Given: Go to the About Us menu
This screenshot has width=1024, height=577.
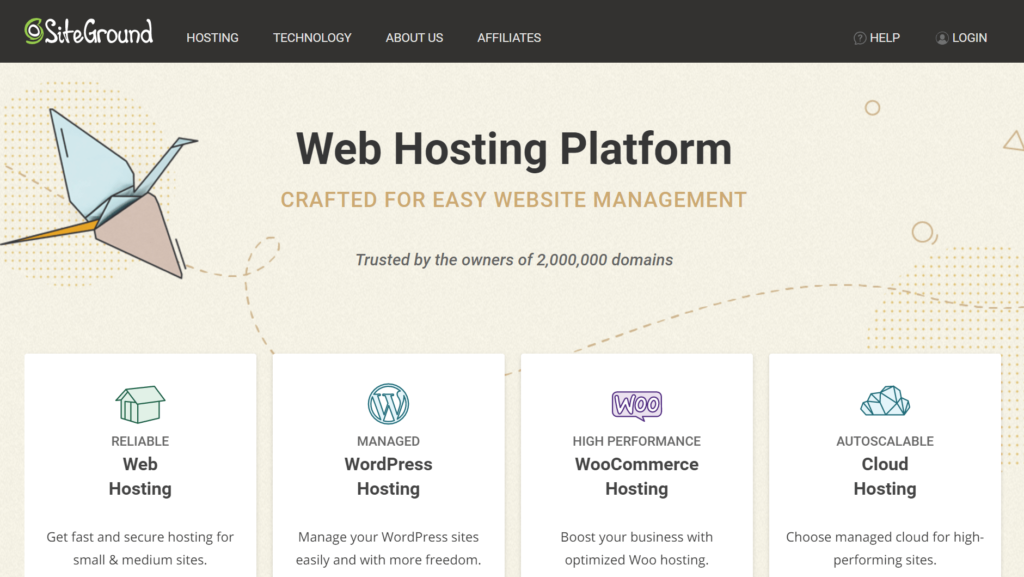Looking at the screenshot, I should 414,38.
